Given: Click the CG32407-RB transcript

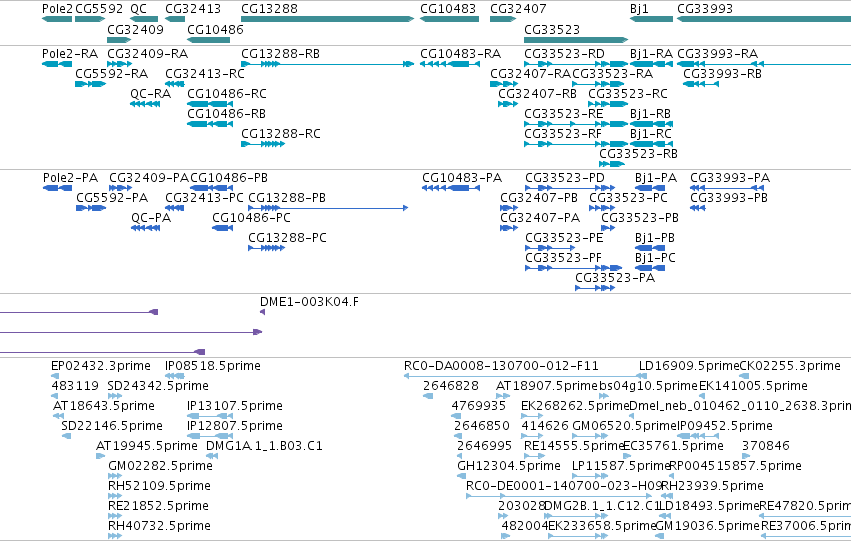Looking at the screenshot, I should coord(508,104).
